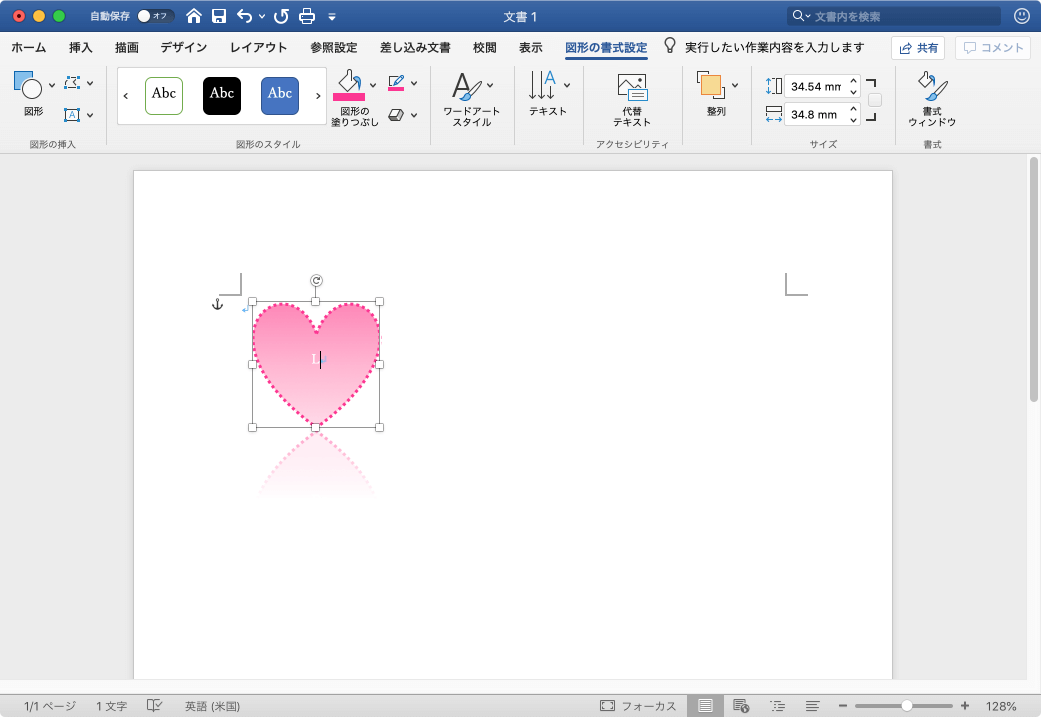Switch to web layout view icon
This screenshot has width=1041, height=717.
(741, 706)
